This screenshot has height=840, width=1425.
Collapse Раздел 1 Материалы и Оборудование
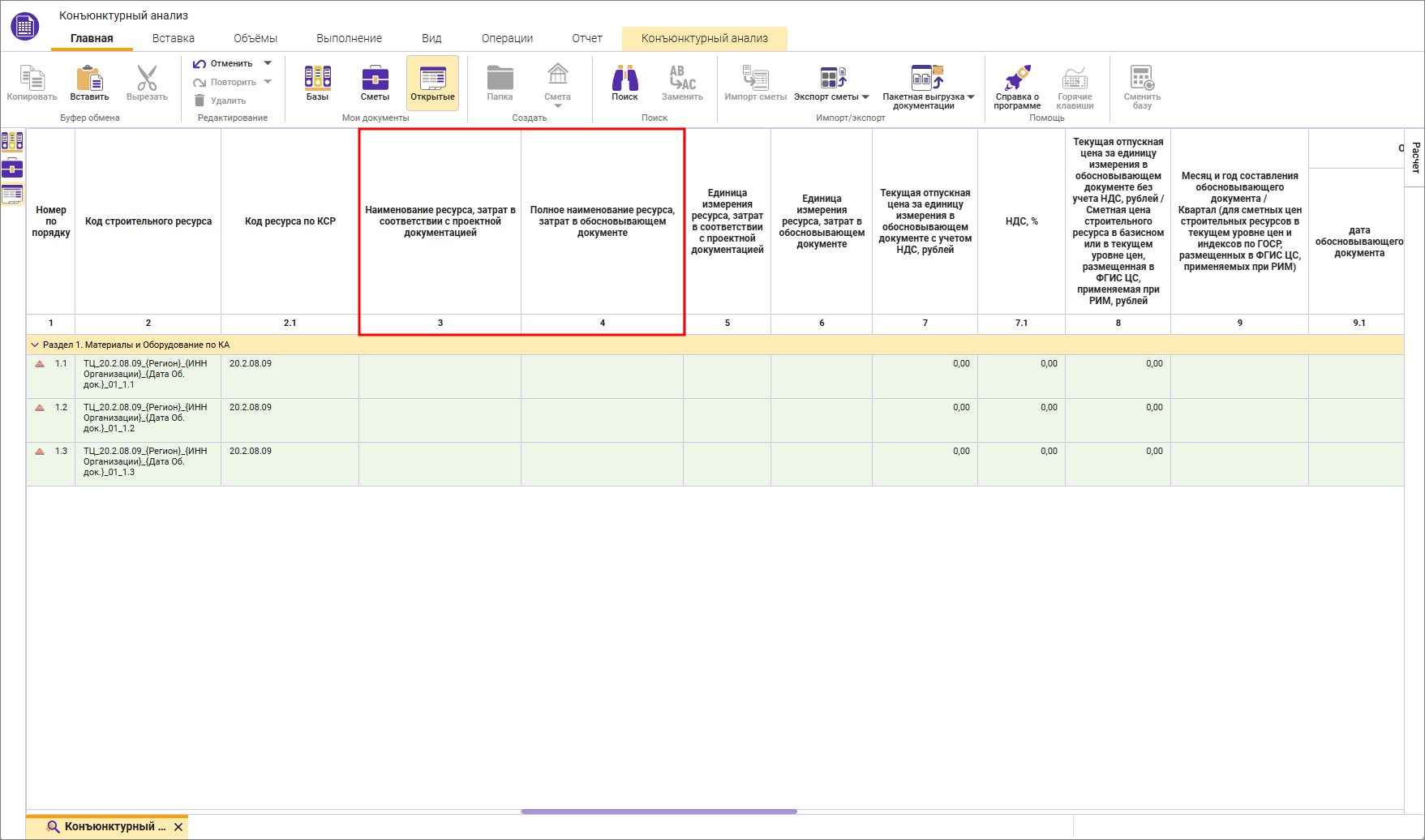pos(35,345)
